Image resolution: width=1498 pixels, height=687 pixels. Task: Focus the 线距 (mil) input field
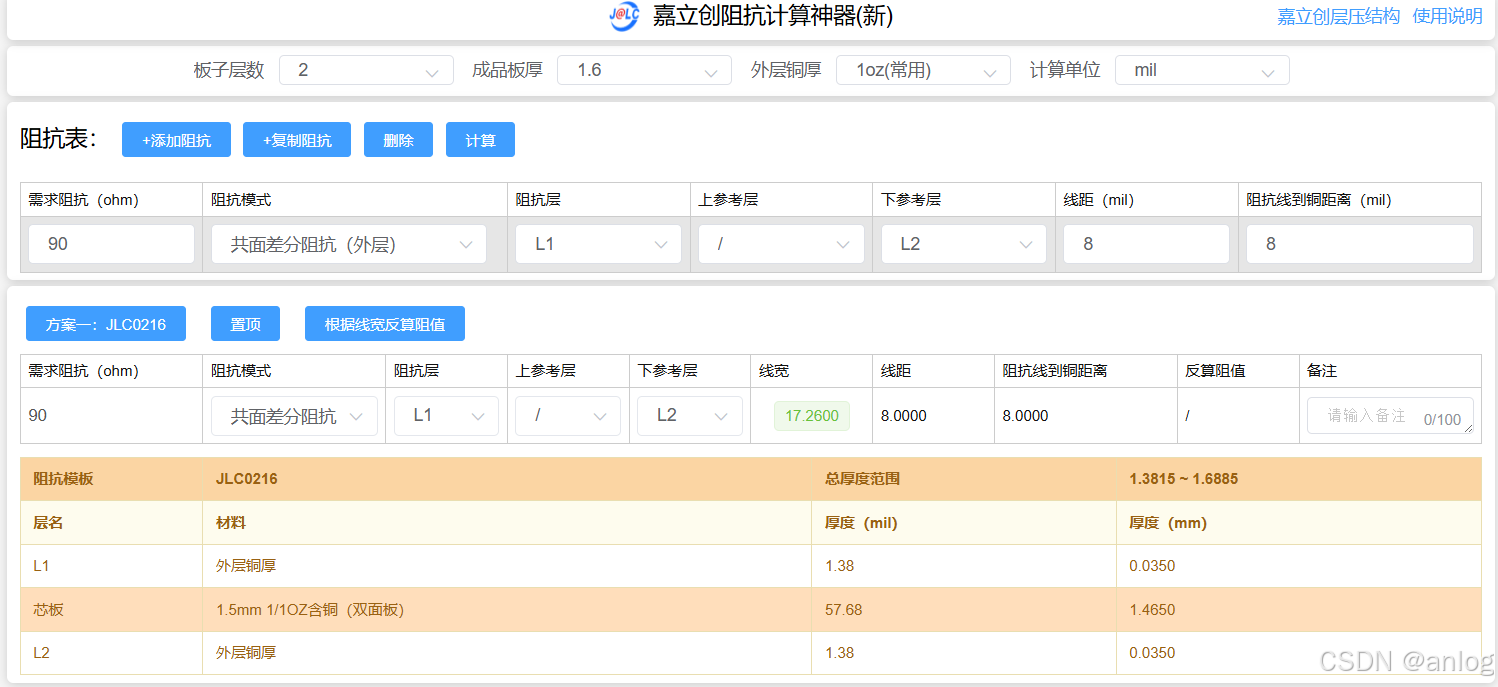(x=1146, y=244)
